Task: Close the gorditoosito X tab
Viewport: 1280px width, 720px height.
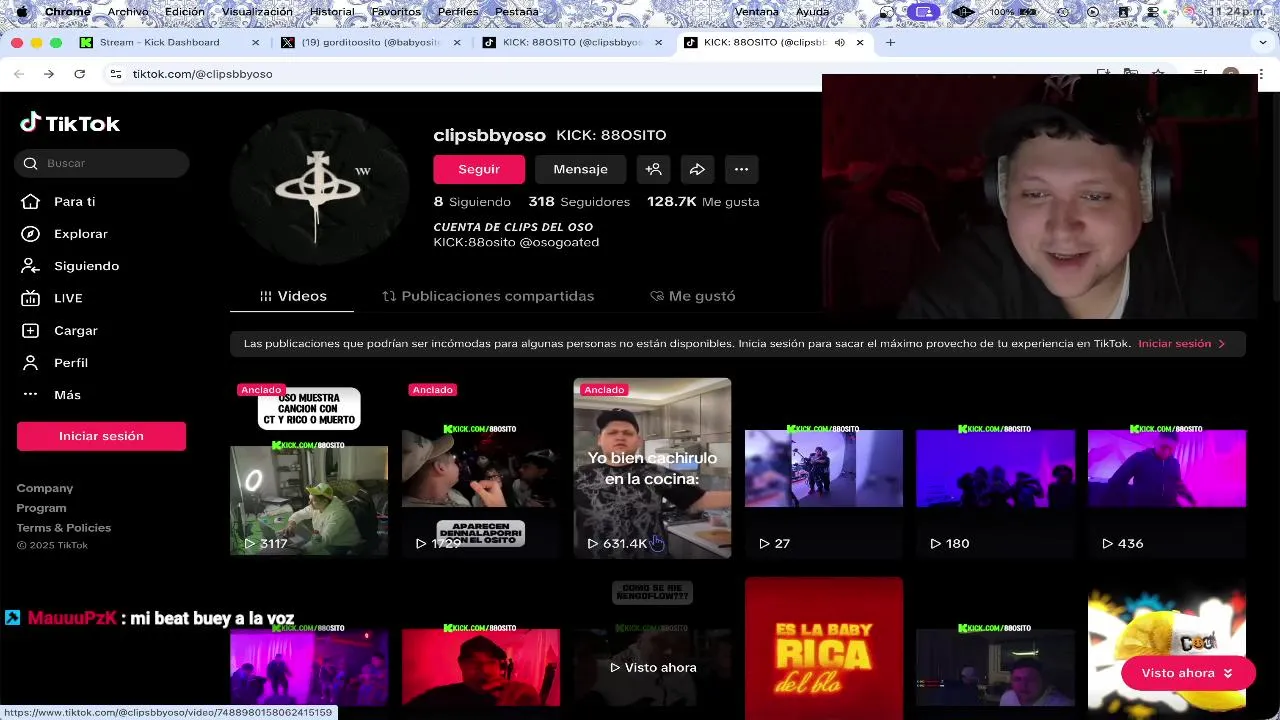Action: pyautogui.click(x=457, y=43)
